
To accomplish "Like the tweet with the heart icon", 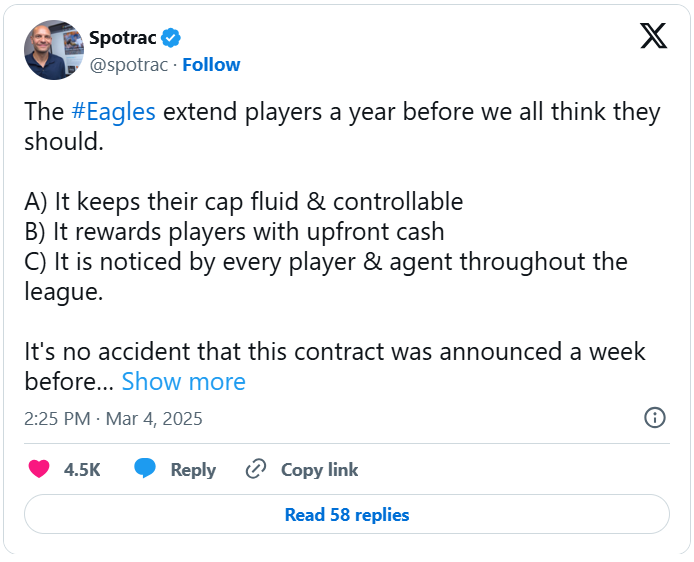I will [39, 469].
